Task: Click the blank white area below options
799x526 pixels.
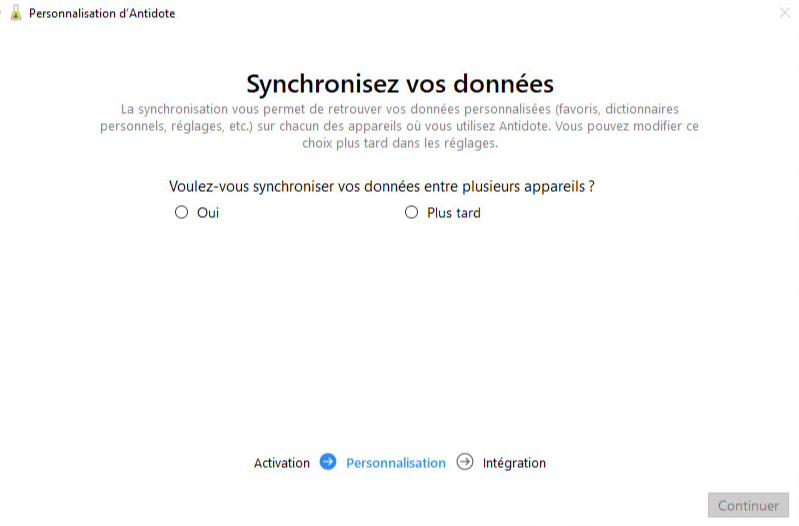Action: pos(400,330)
